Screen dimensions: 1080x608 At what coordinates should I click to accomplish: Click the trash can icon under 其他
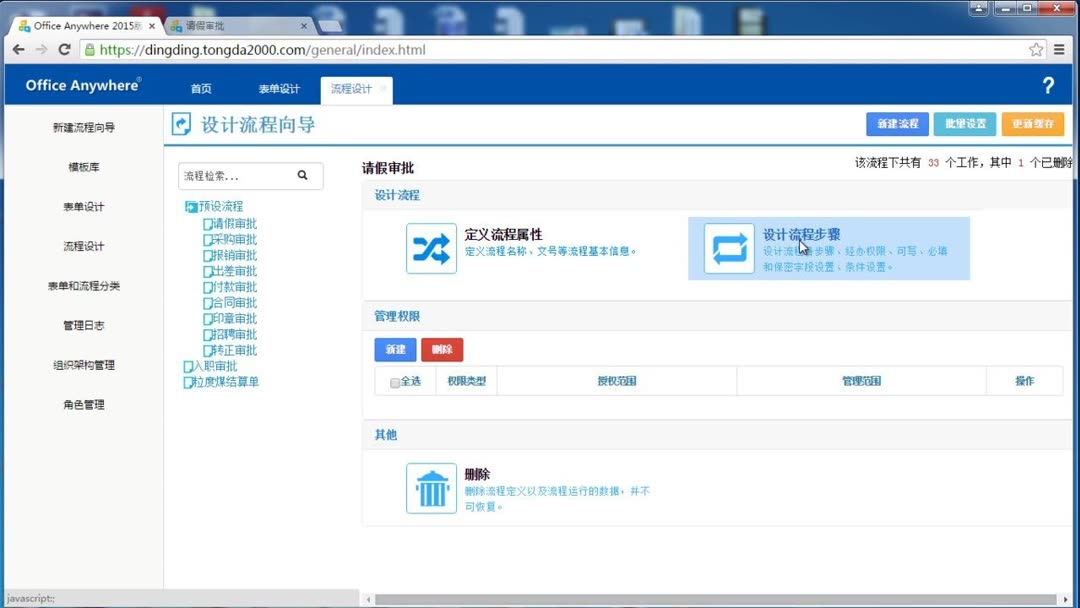click(x=431, y=487)
